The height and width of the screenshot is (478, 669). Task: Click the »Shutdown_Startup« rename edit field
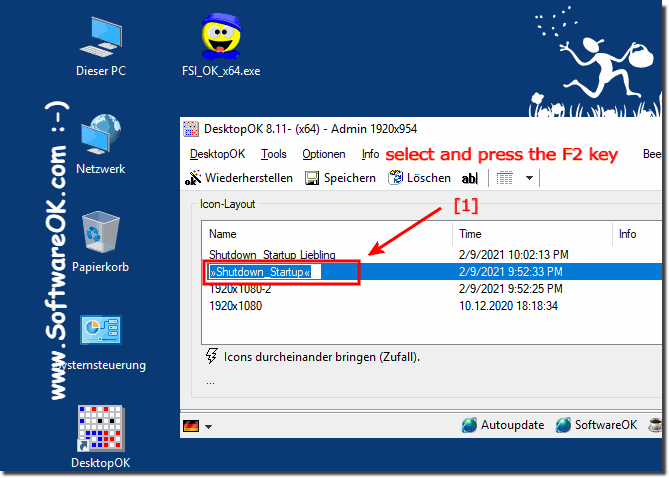pyautogui.click(x=264, y=272)
